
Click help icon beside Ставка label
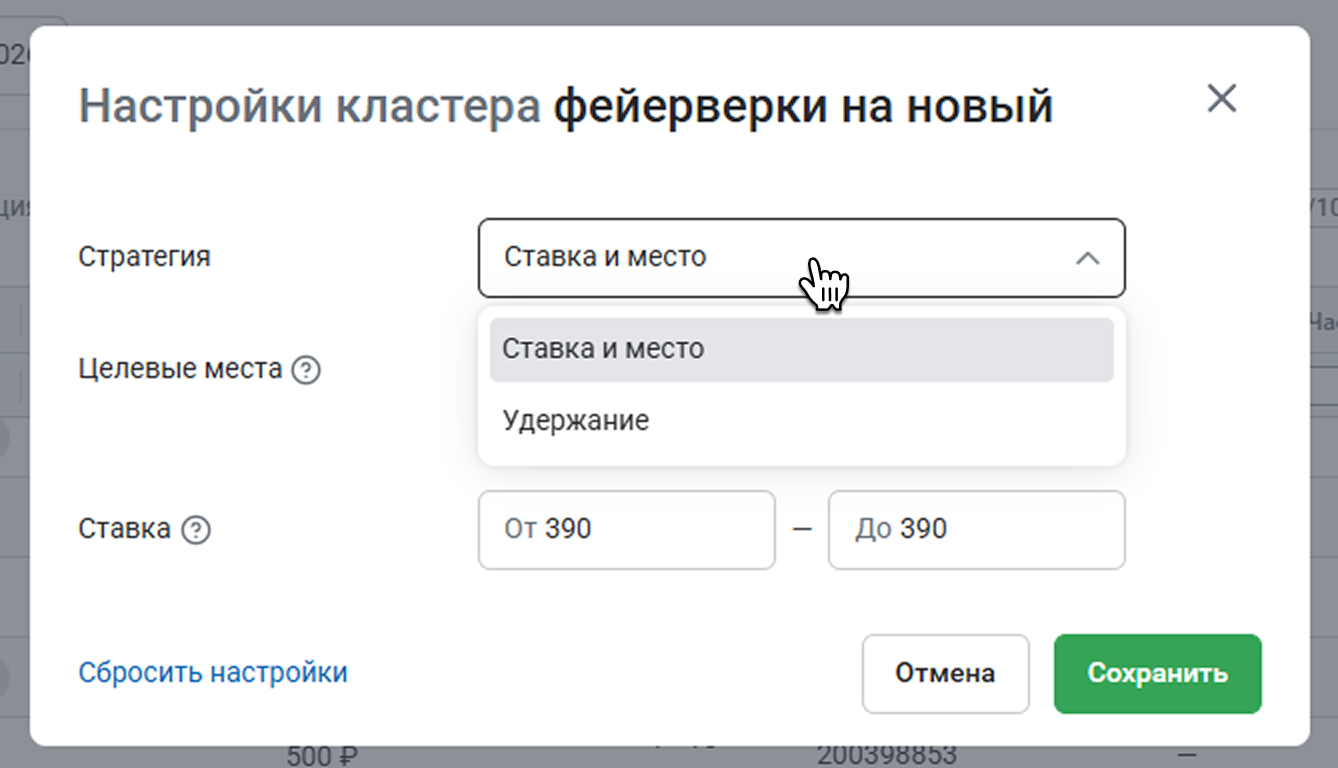(196, 530)
